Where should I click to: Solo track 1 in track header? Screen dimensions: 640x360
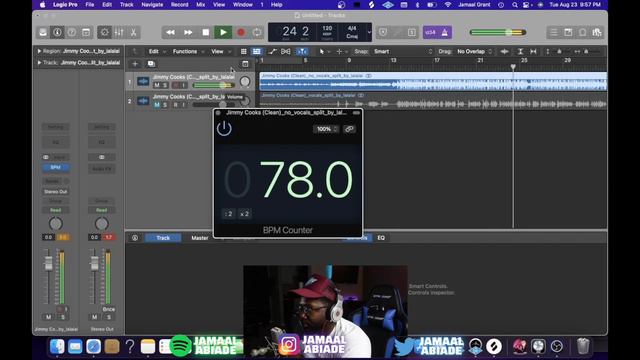[x=165, y=85]
